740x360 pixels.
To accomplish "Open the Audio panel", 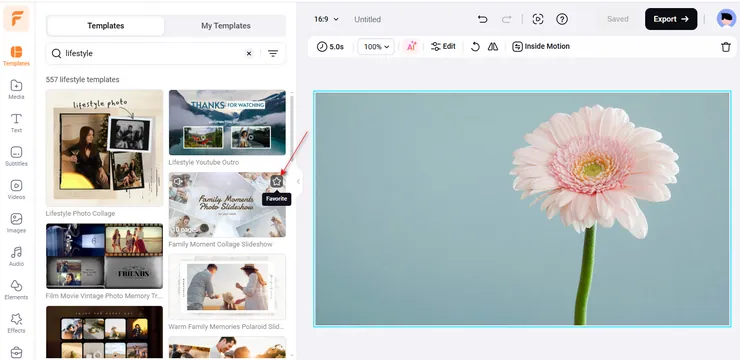I will coord(16,256).
